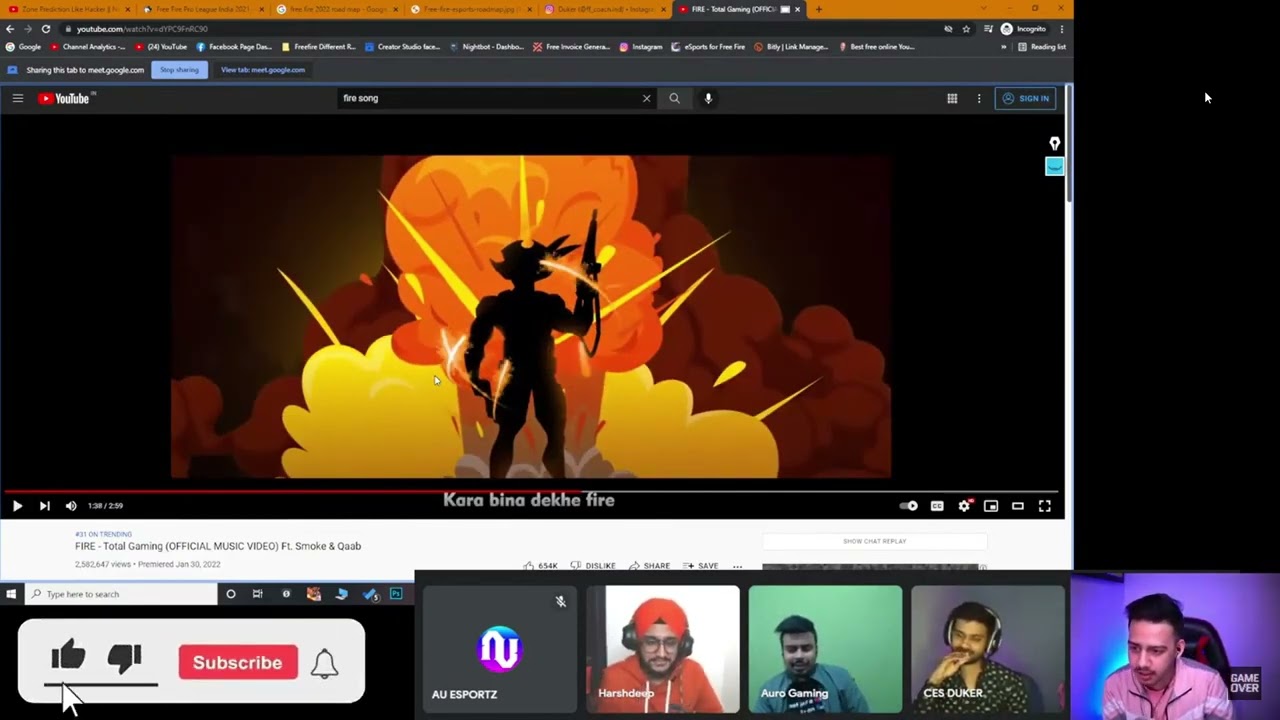Viewport: 1280px width, 720px height.
Task: Sign in to YouTube
Action: click(1025, 98)
